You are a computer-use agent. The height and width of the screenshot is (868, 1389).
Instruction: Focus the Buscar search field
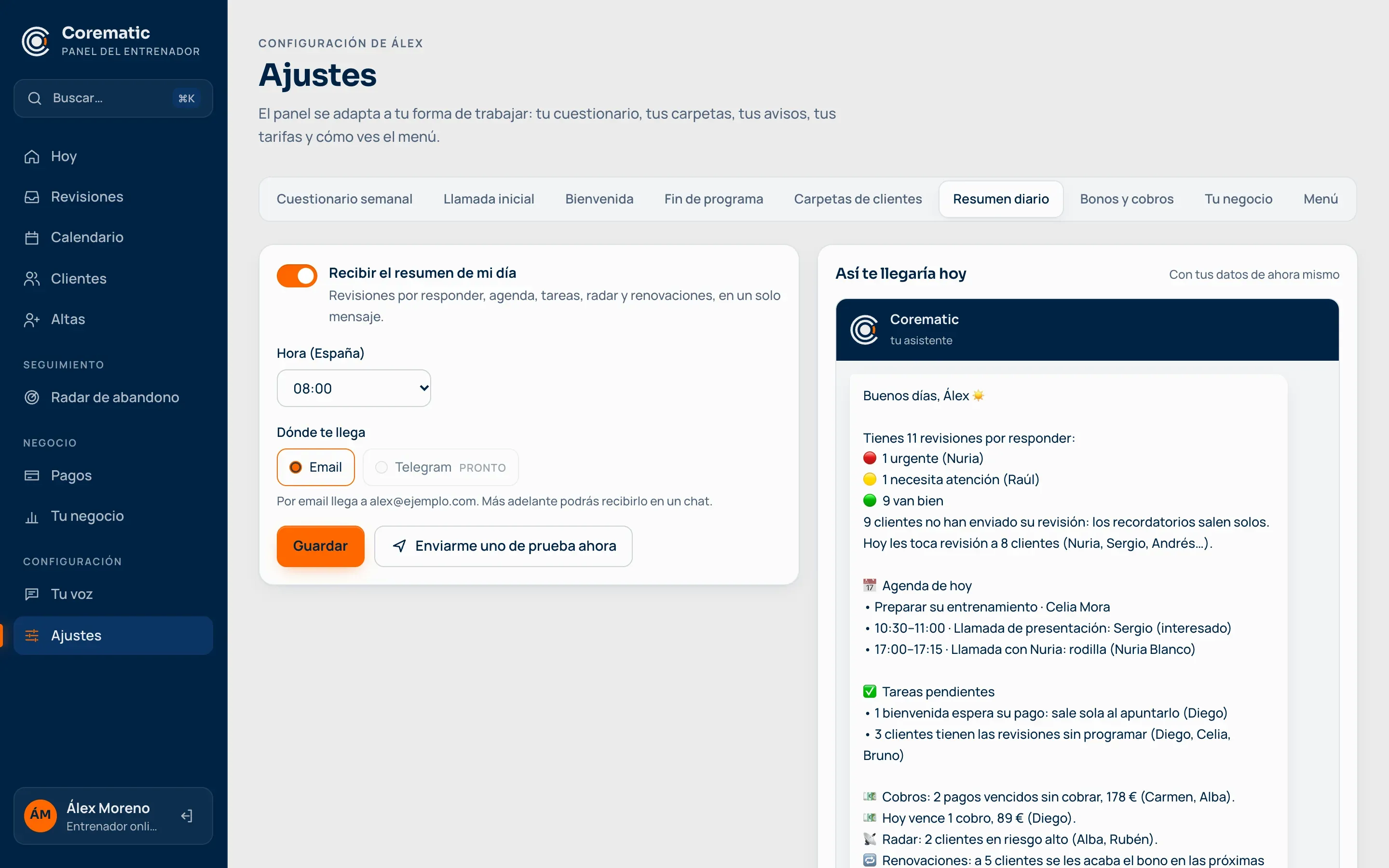click(113, 98)
